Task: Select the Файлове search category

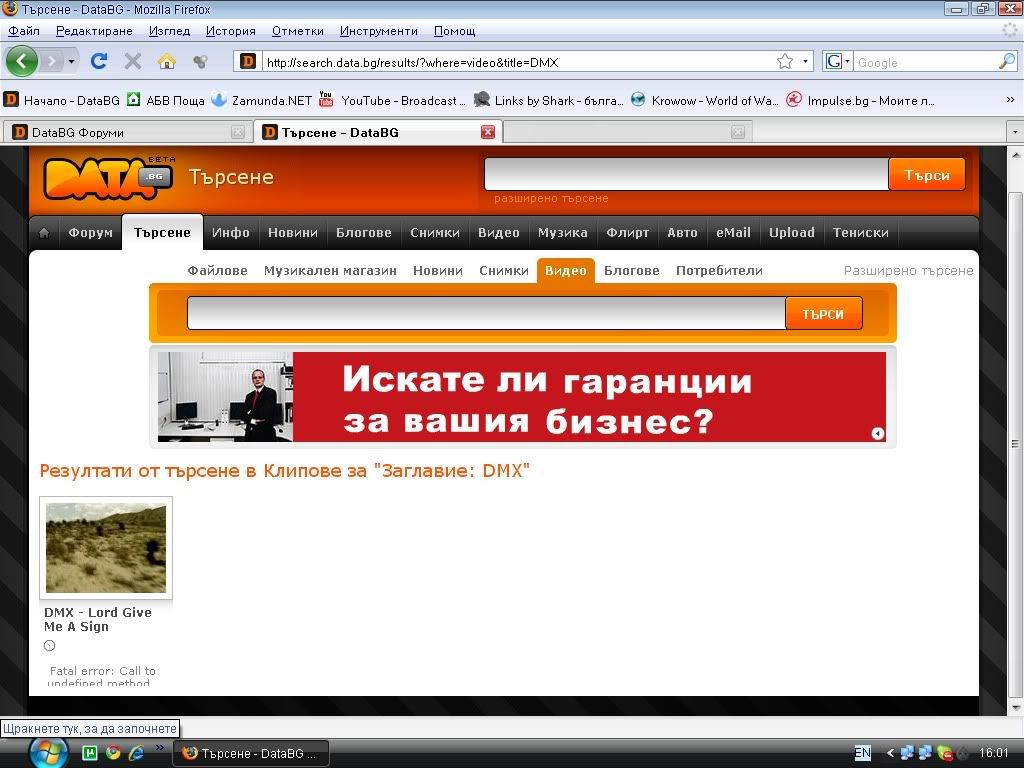Action: coord(217,270)
